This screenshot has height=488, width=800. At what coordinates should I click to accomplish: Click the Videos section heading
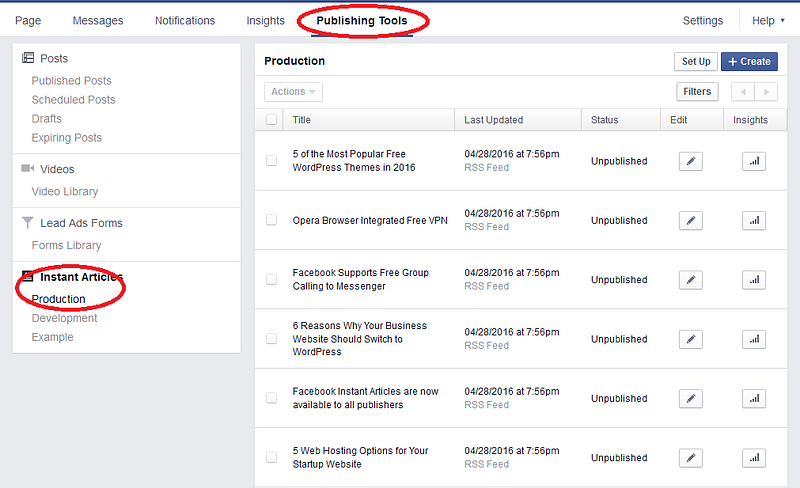point(57,169)
